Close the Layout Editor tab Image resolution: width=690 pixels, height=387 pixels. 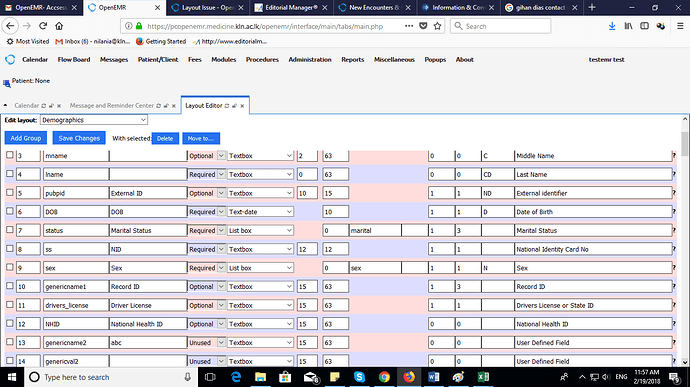242,106
